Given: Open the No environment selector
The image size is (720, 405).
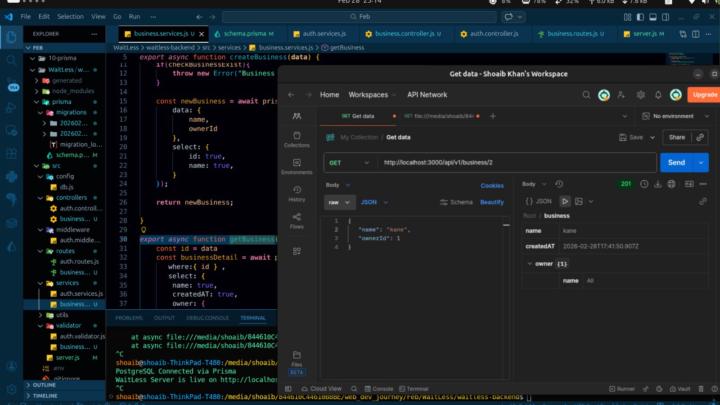Looking at the screenshot, I should click(x=675, y=116).
